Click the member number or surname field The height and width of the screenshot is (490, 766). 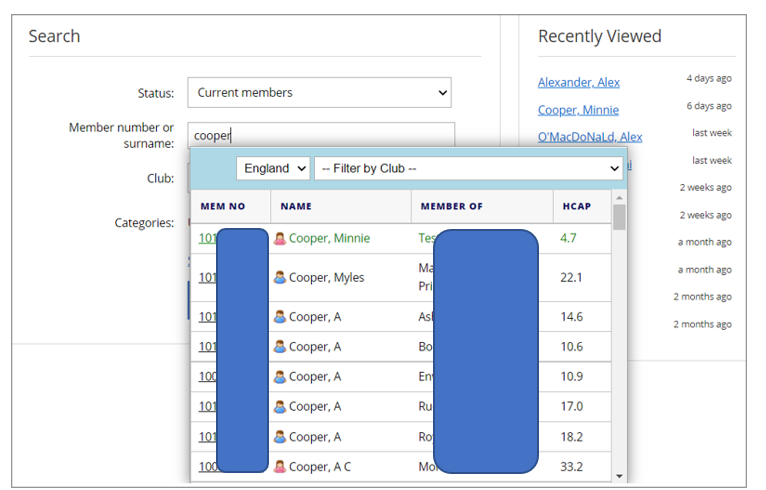[321, 135]
